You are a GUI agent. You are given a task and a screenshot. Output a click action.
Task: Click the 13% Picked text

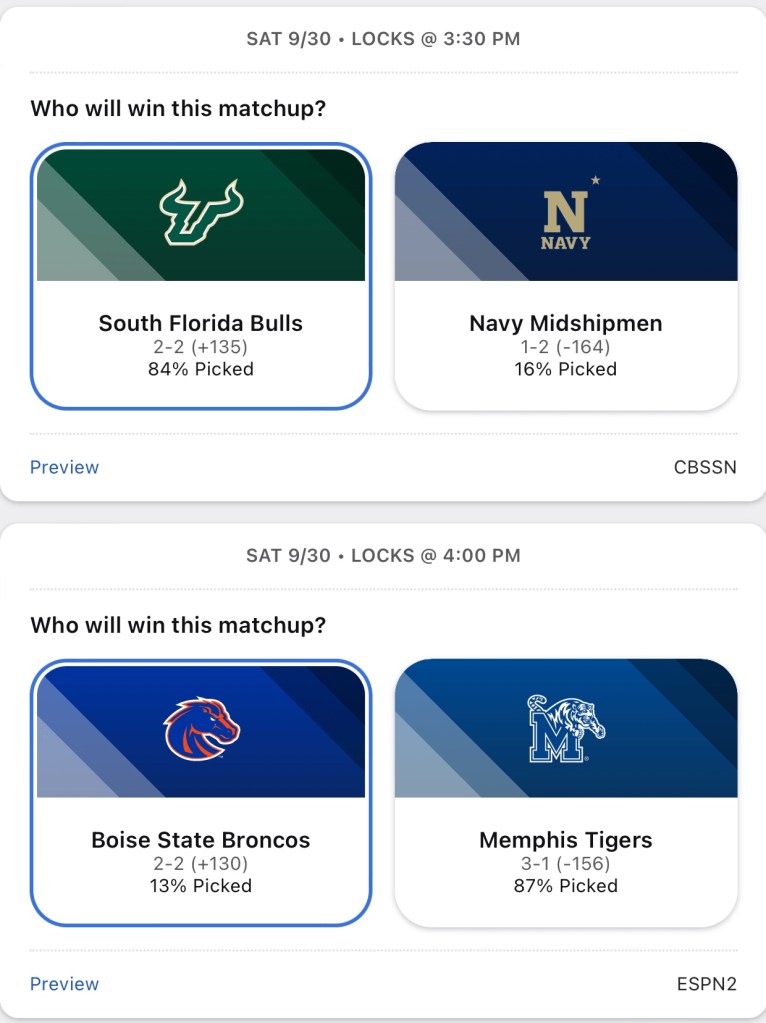coord(201,886)
